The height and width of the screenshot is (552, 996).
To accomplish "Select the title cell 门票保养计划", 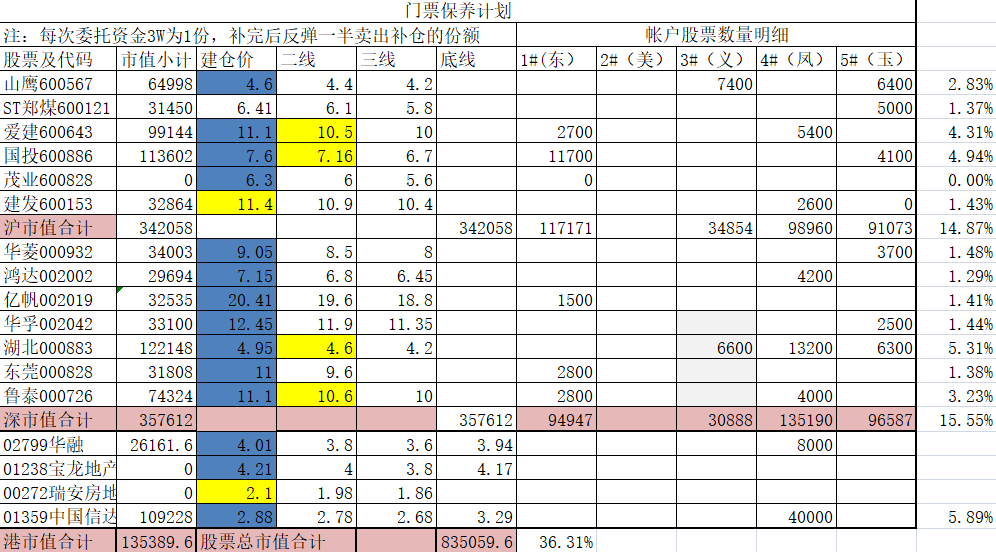I will pyautogui.click(x=458, y=11).
